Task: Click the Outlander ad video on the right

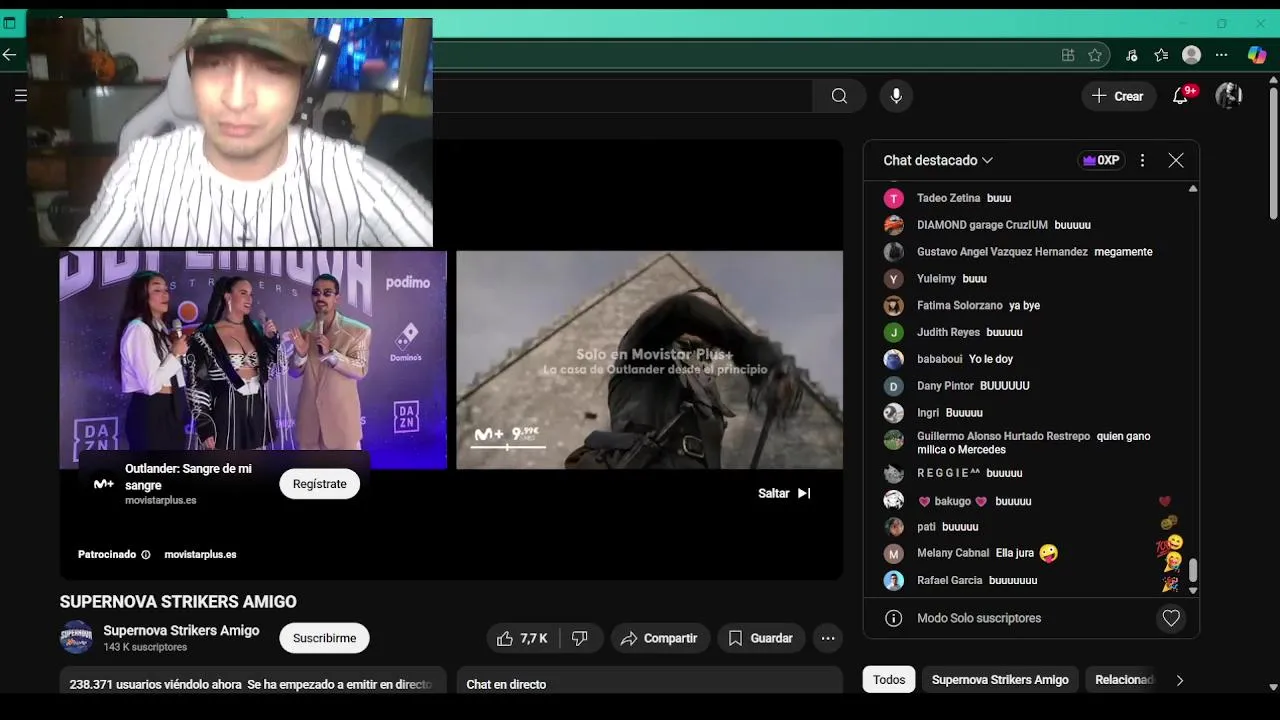Action: [650, 360]
